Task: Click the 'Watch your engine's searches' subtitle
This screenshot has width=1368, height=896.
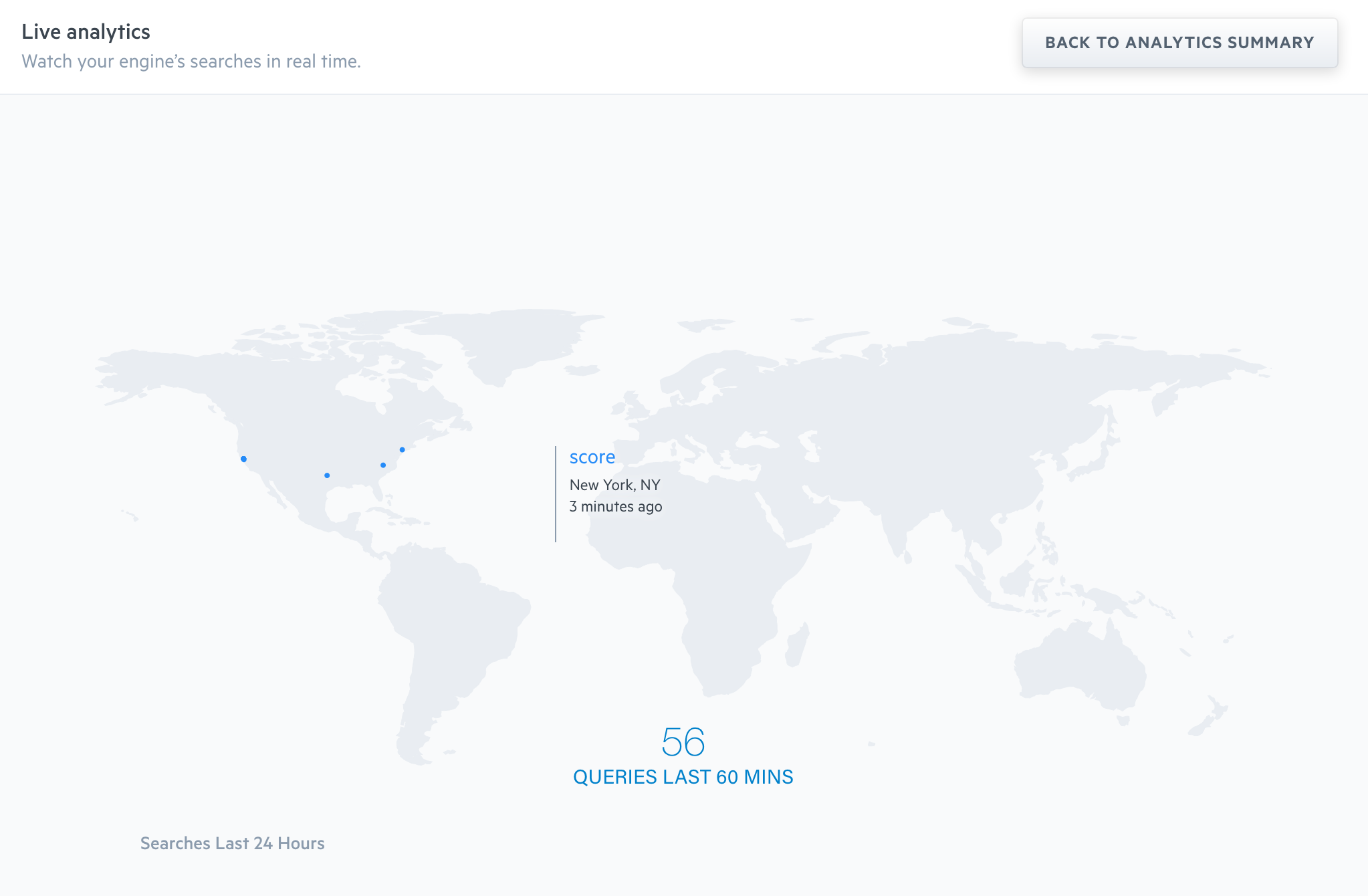Action: [191, 62]
